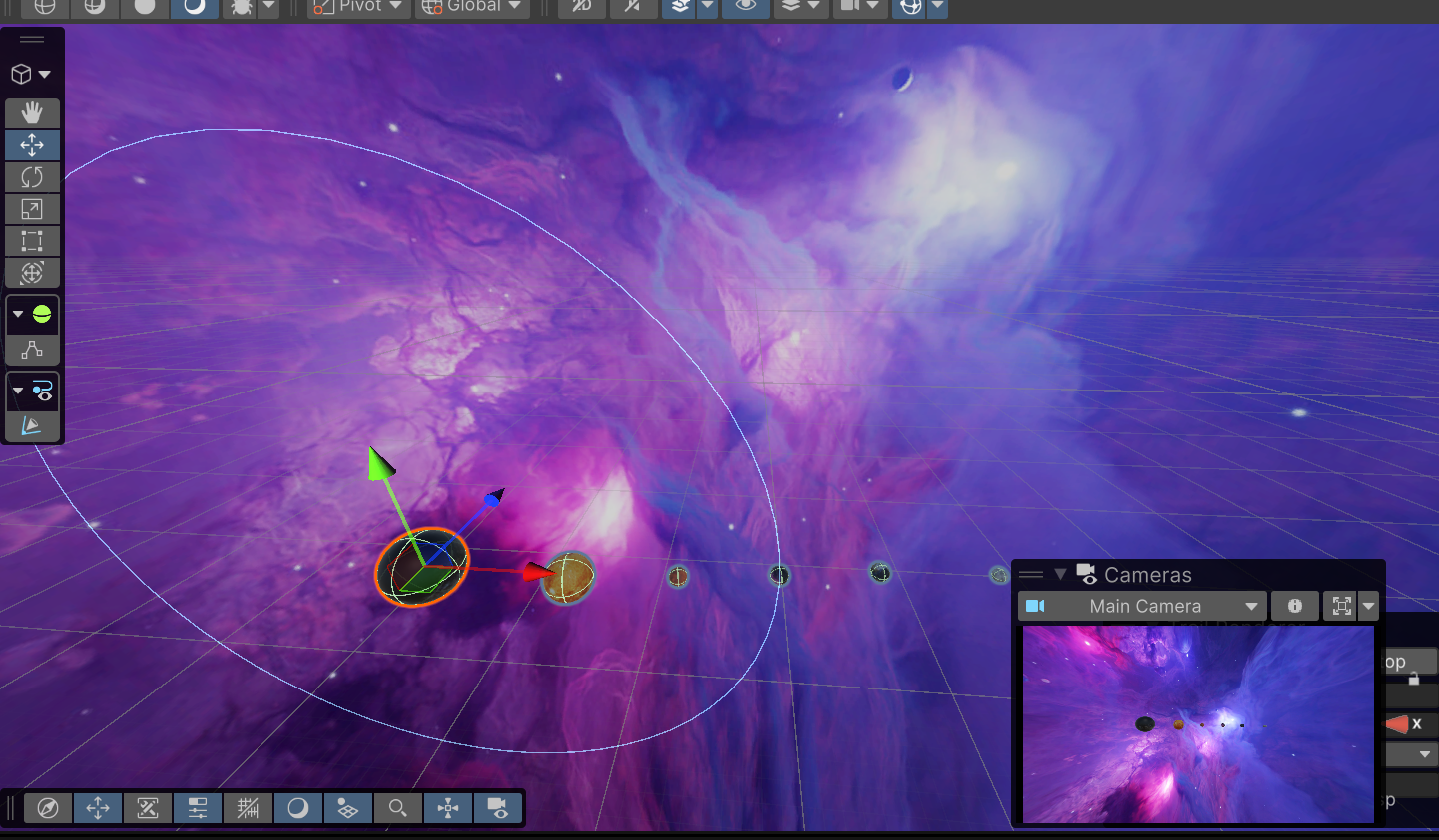Click the magnifier search icon in the bottom toolbar
Screen dimensions: 1439x840
coord(397,808)
